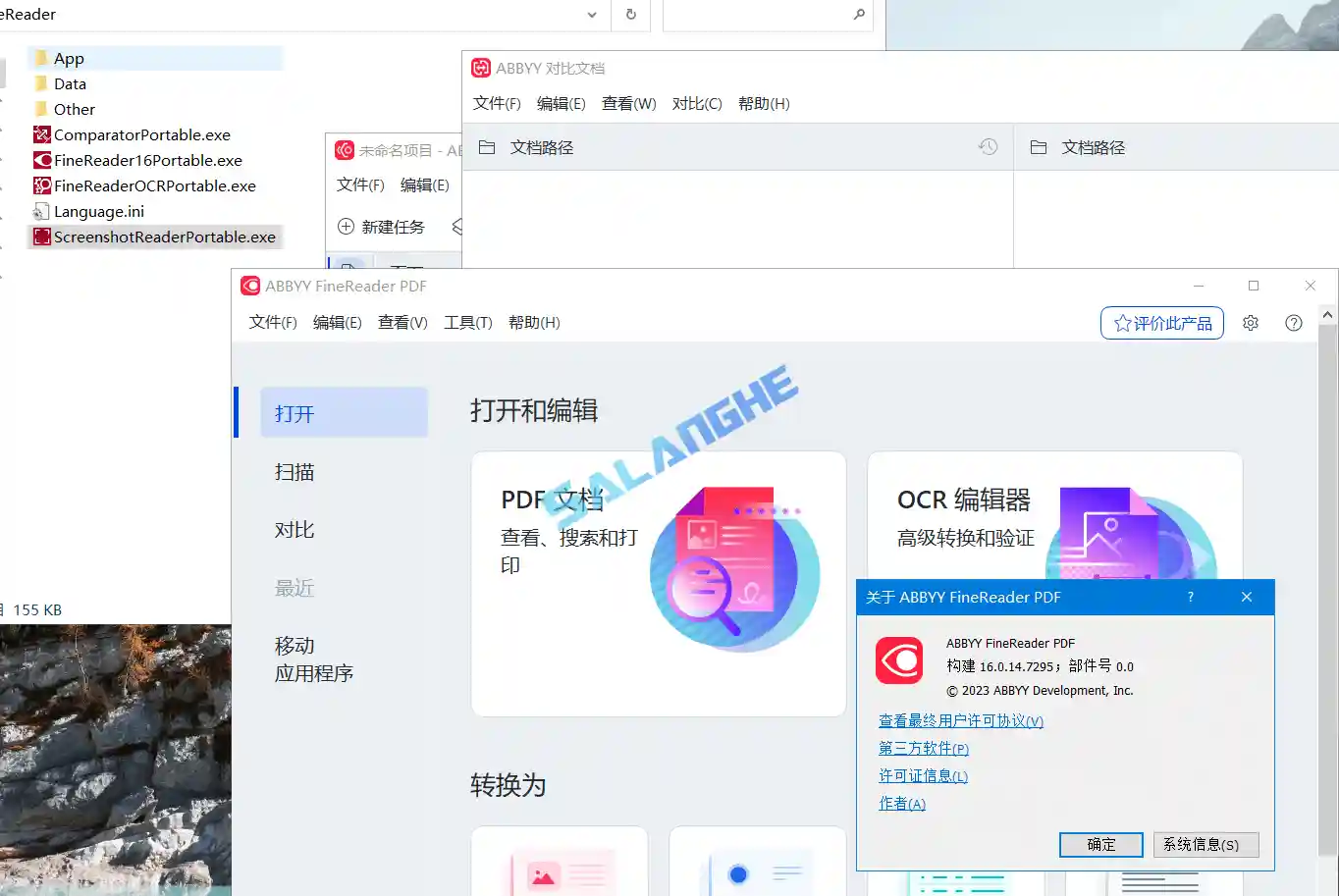The height and width of the screenshot is (896, 1339).
Task: Expand the address bar dropdown chevron
Action: pos(592,16)
